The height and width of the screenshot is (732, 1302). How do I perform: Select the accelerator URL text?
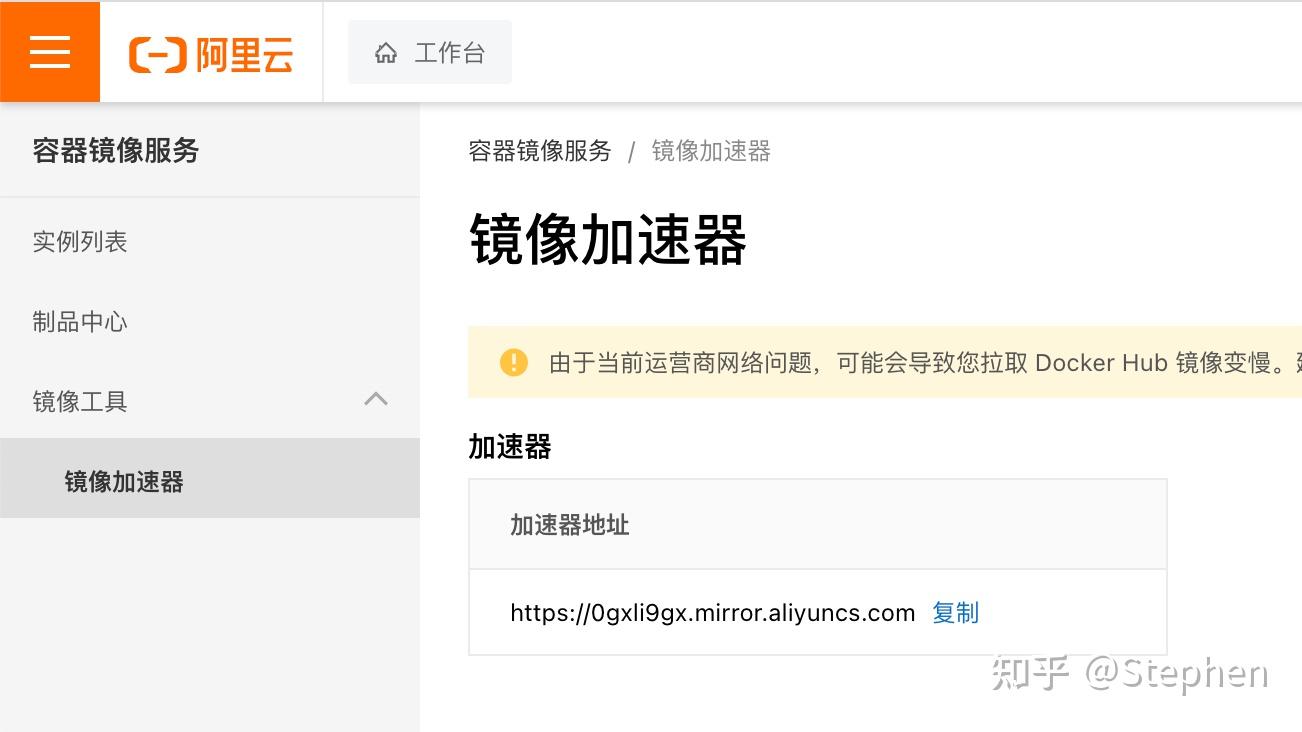click(713, 613)
